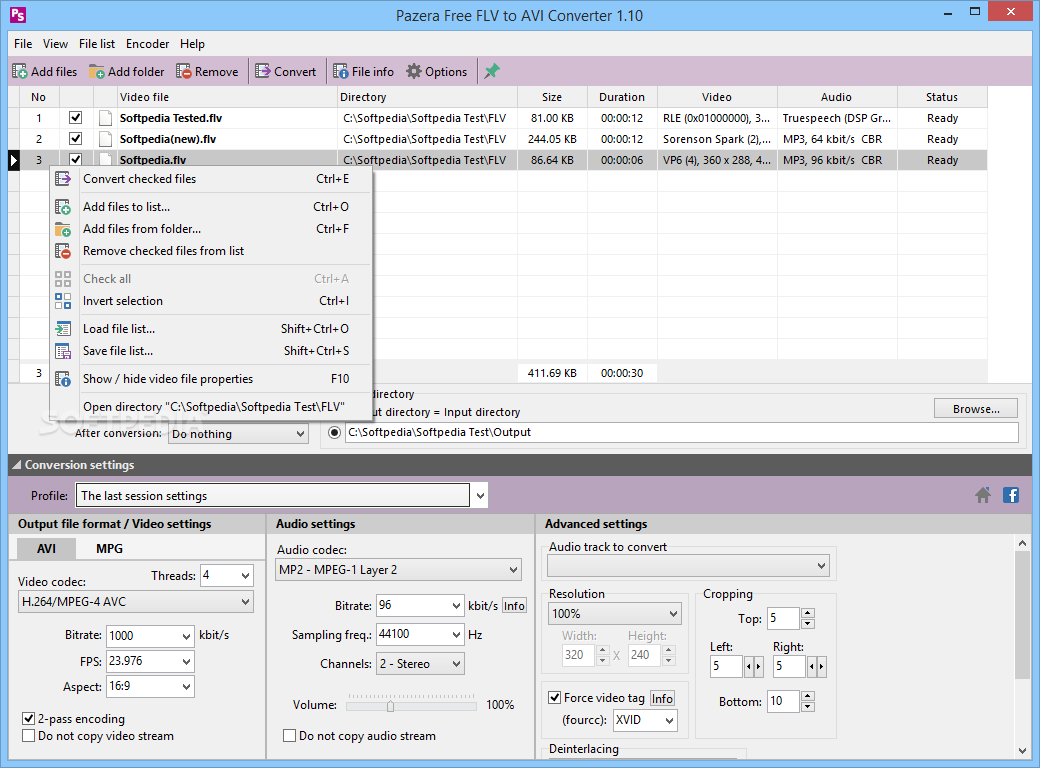Toggle 2-pass encoding checkbox
Screen dimensions: 1040x768
point(29,718)
